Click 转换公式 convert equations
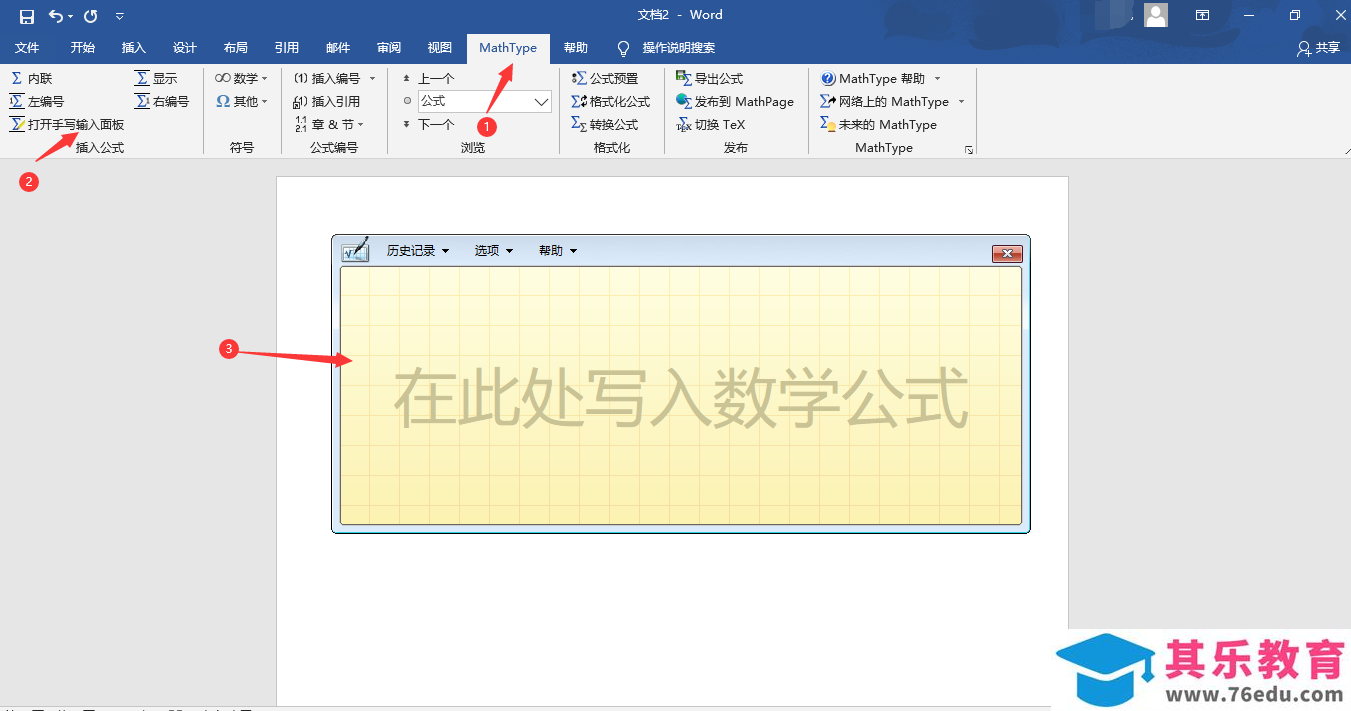 pos(605,125)
